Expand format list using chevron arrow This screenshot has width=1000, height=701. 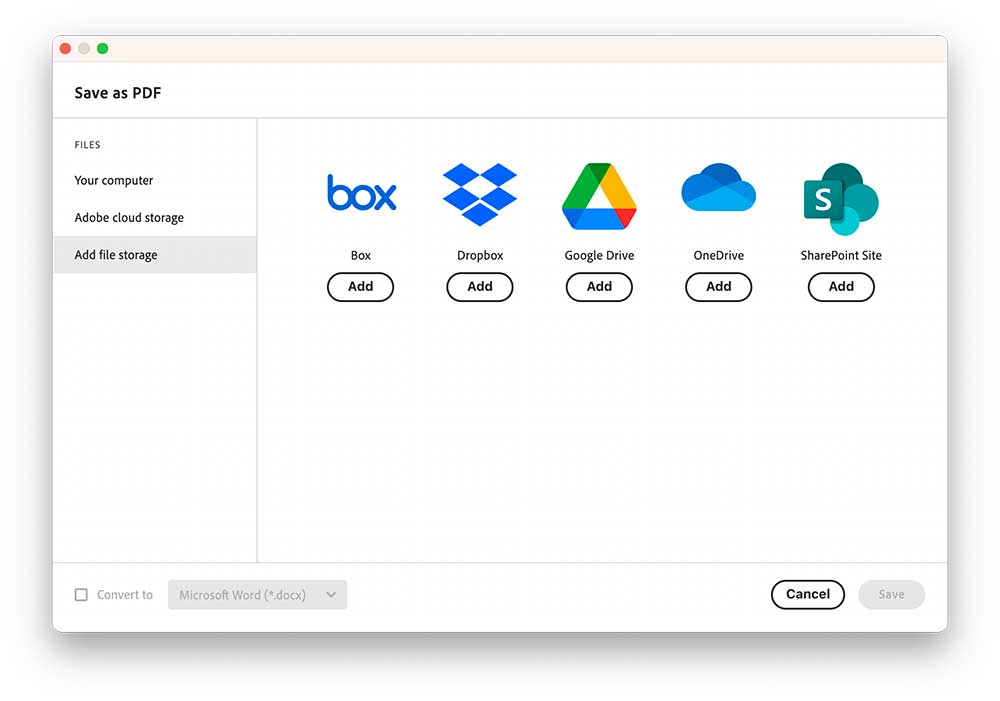[x=331, y=594]
